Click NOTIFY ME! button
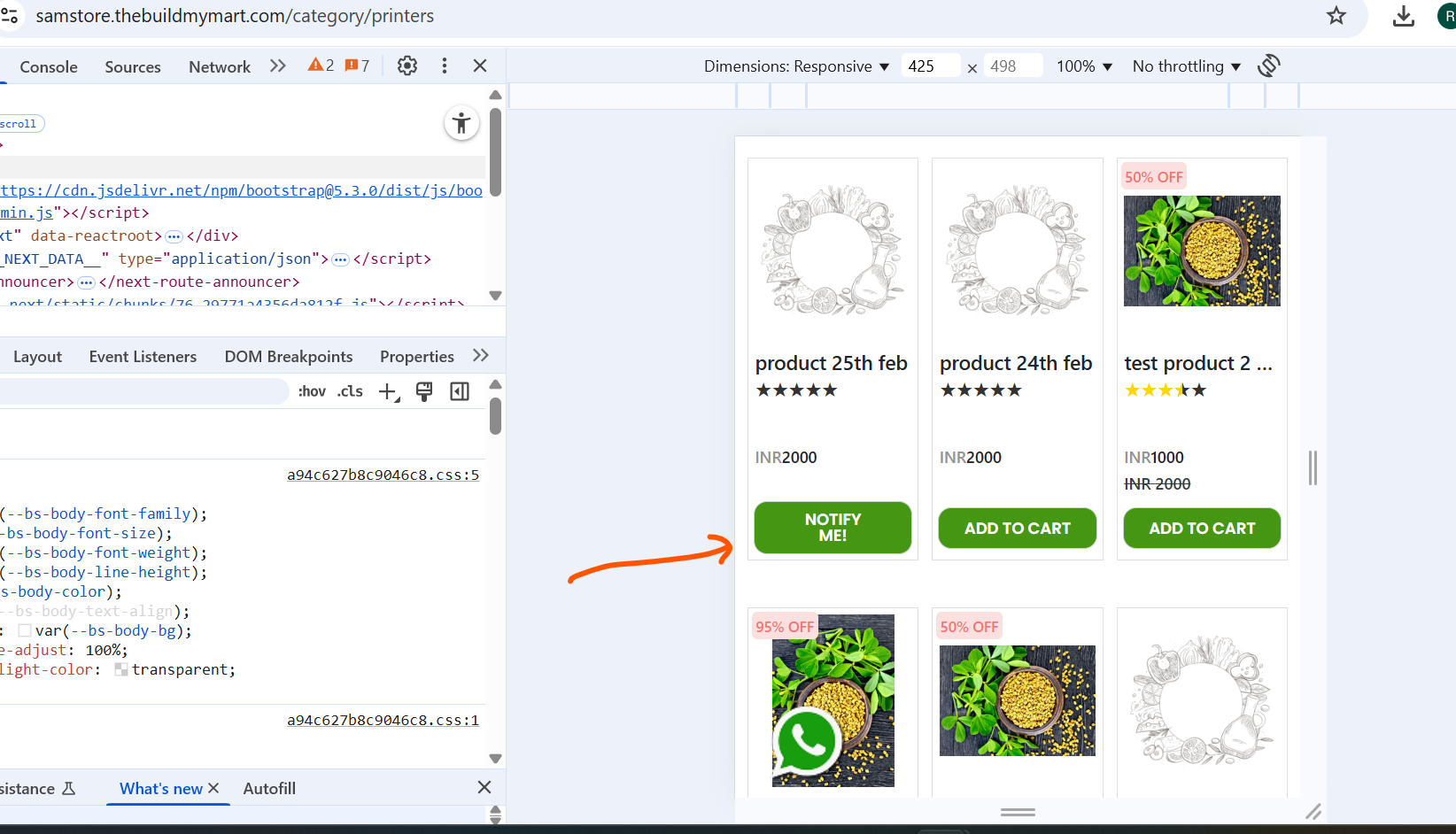Viewport: 1456px width, 834px height. tap(833, 528)
